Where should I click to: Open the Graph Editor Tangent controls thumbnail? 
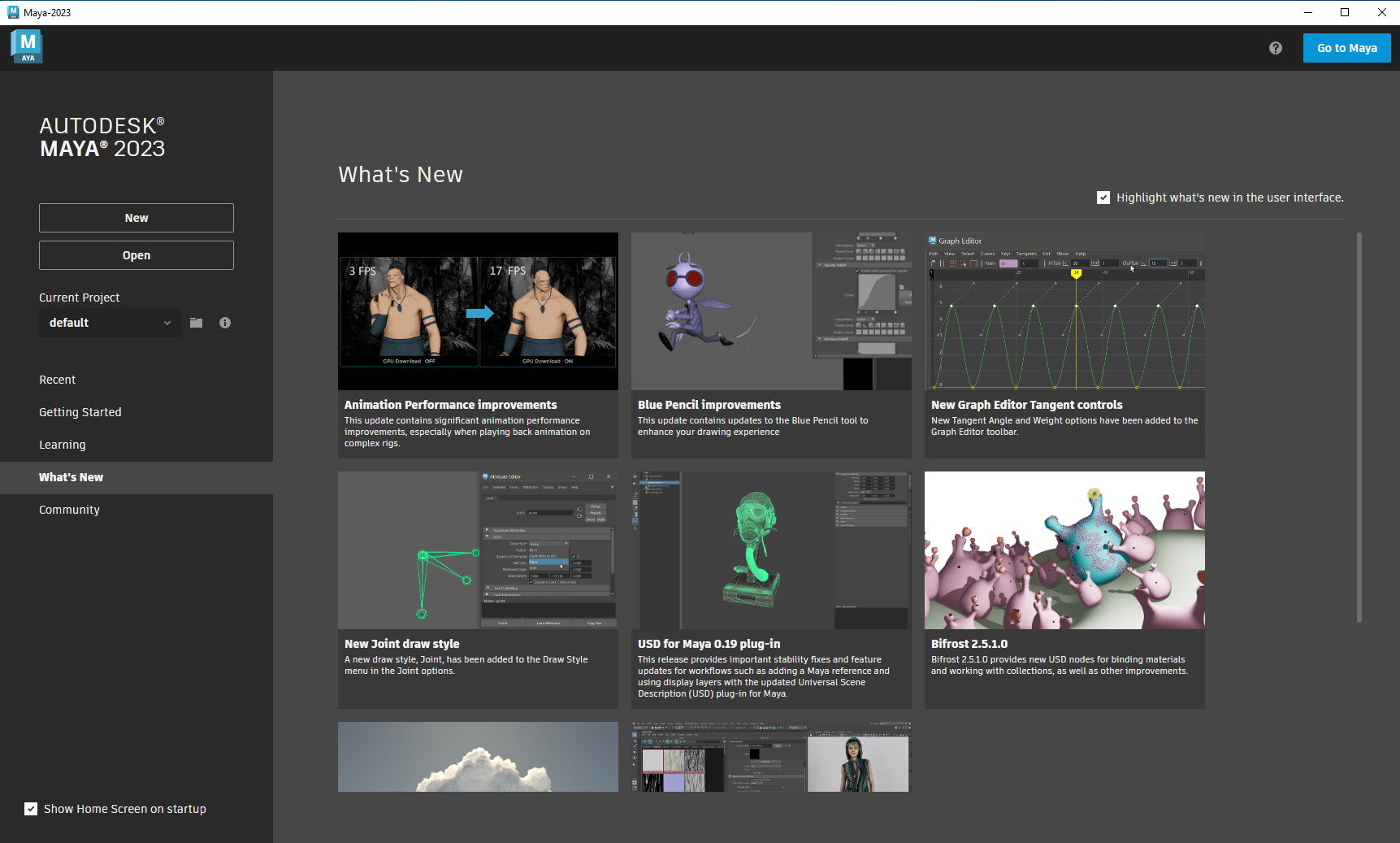[x=1064, y=311]
